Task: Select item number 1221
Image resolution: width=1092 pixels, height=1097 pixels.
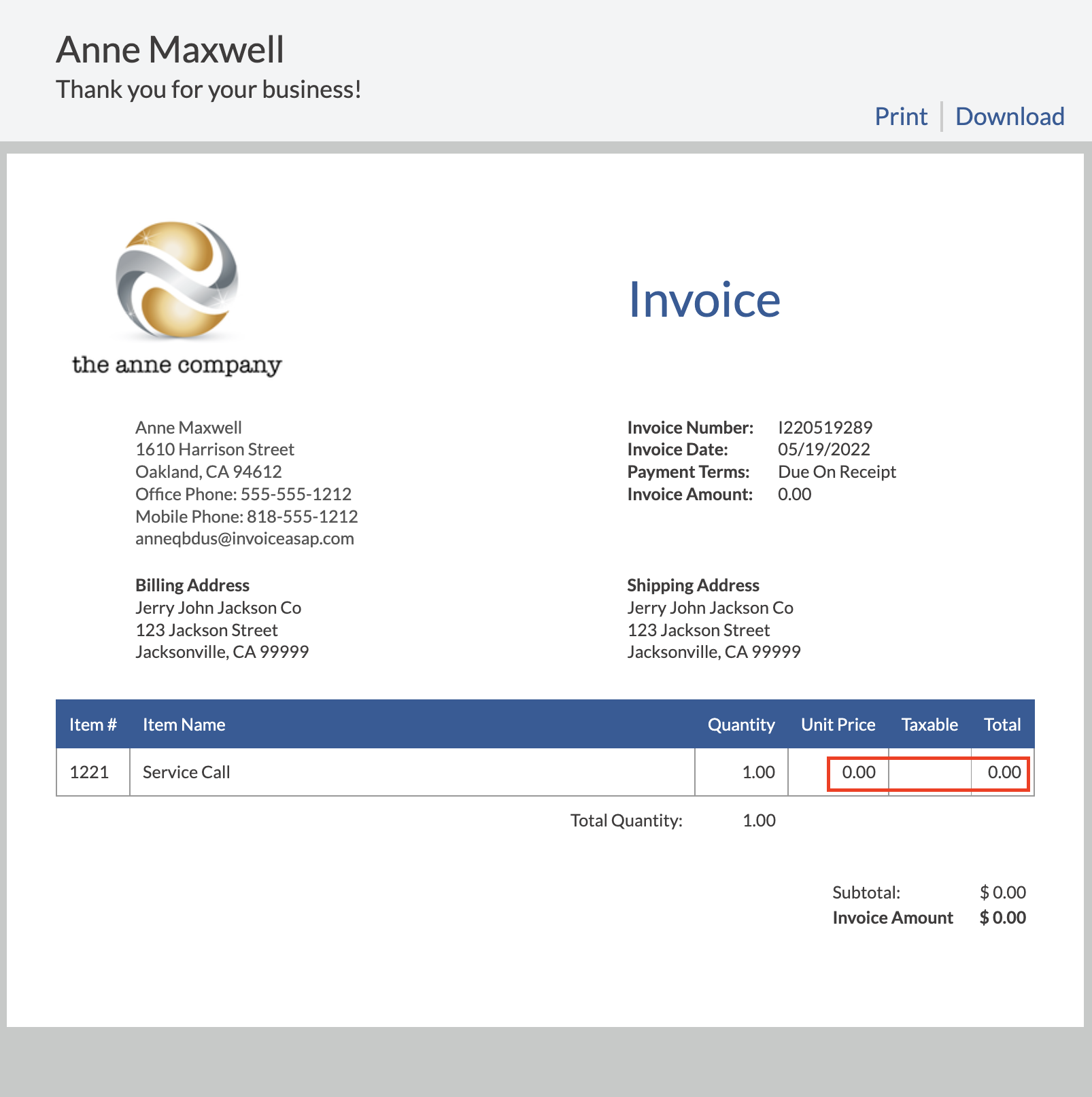Action: tap(89, 772)
